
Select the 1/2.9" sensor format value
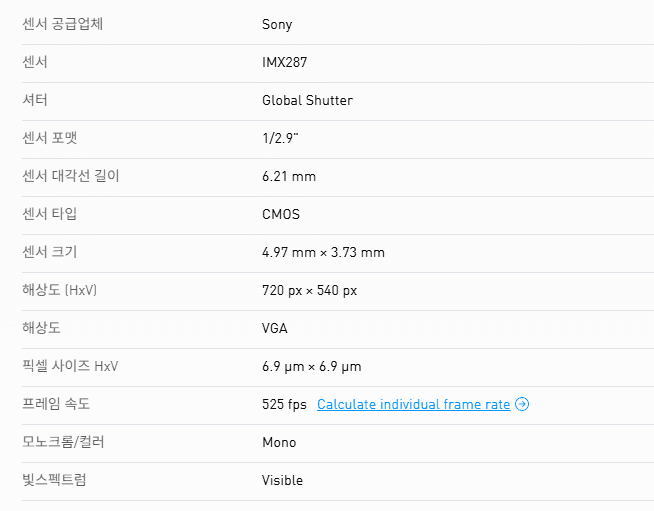coord(280,138)
